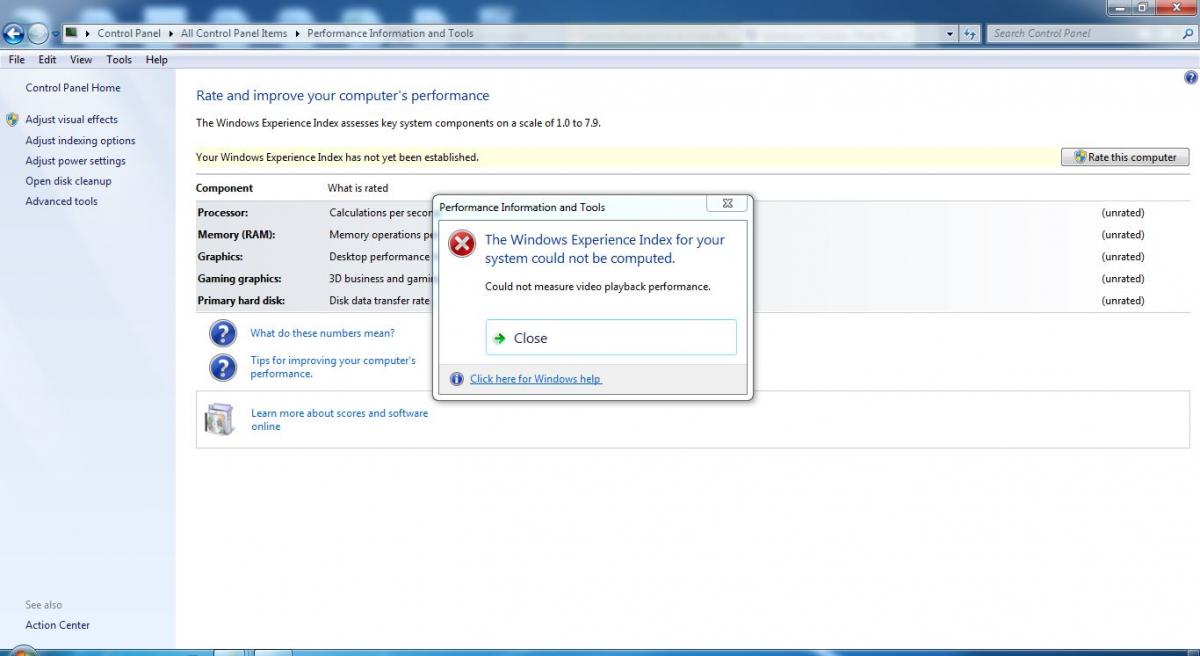This screenshot has height=656, width=1200.
Task: Open Learn more about scores and software online
Action: click(x=339, y=420)
